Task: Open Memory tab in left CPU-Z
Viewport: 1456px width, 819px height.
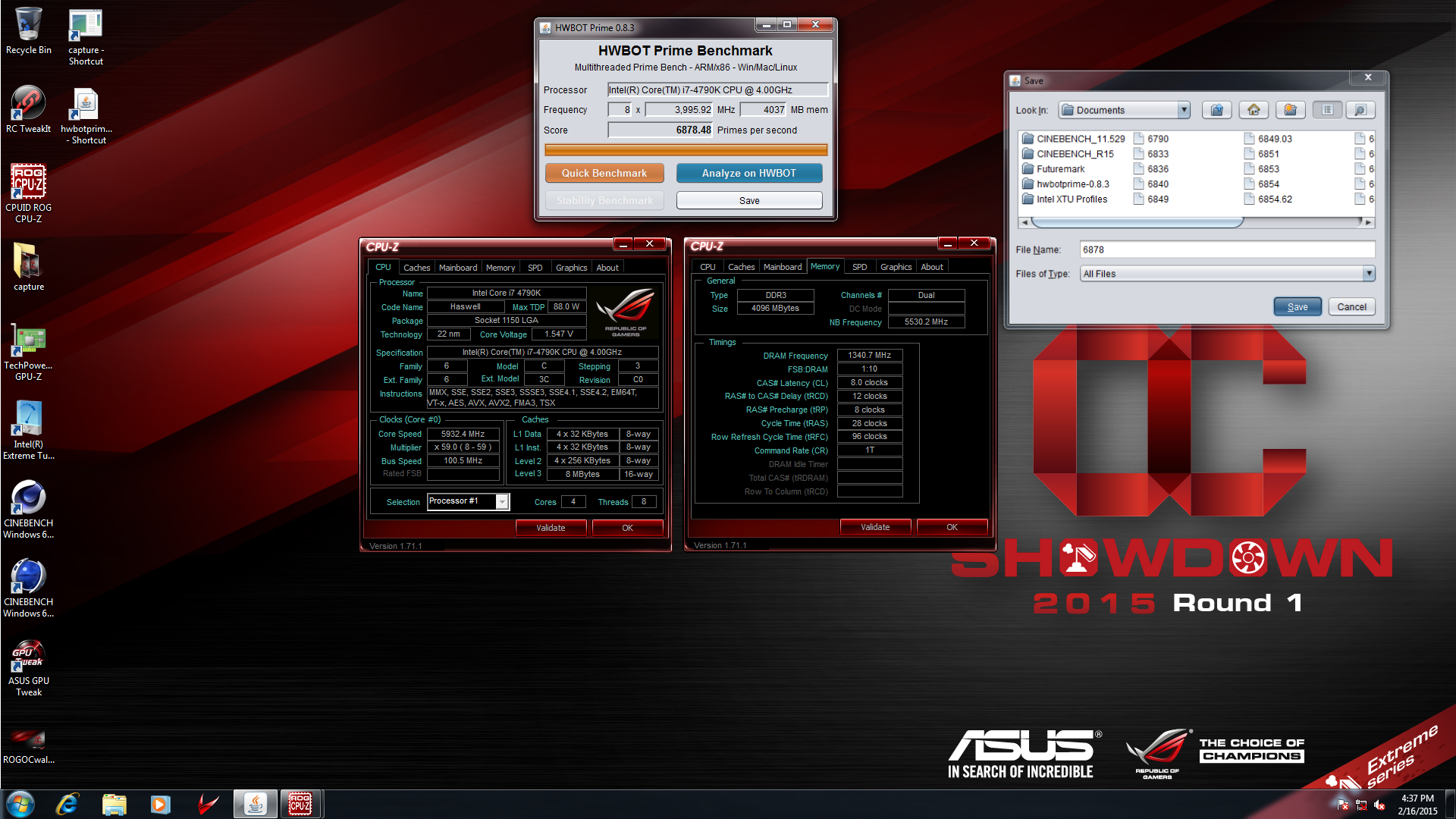Action: pos(500,268)
